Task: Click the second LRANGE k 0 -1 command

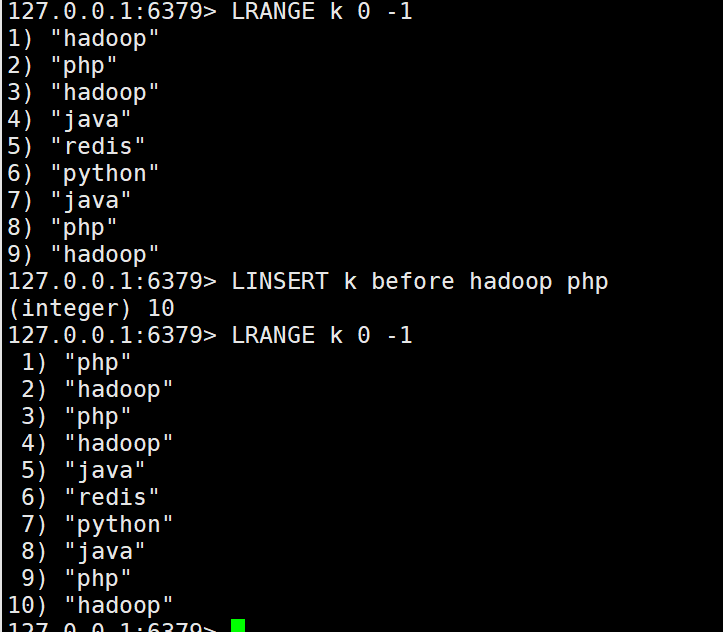Action: pyautogui.click(x=322, y=335)
